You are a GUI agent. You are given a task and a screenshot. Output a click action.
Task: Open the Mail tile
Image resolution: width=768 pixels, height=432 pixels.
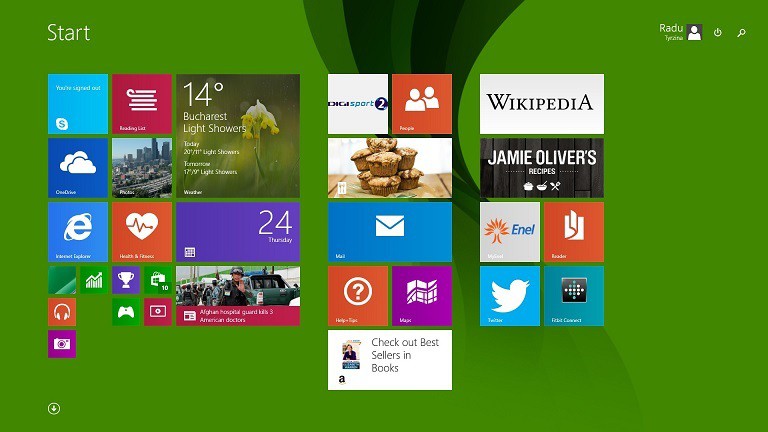390,232
